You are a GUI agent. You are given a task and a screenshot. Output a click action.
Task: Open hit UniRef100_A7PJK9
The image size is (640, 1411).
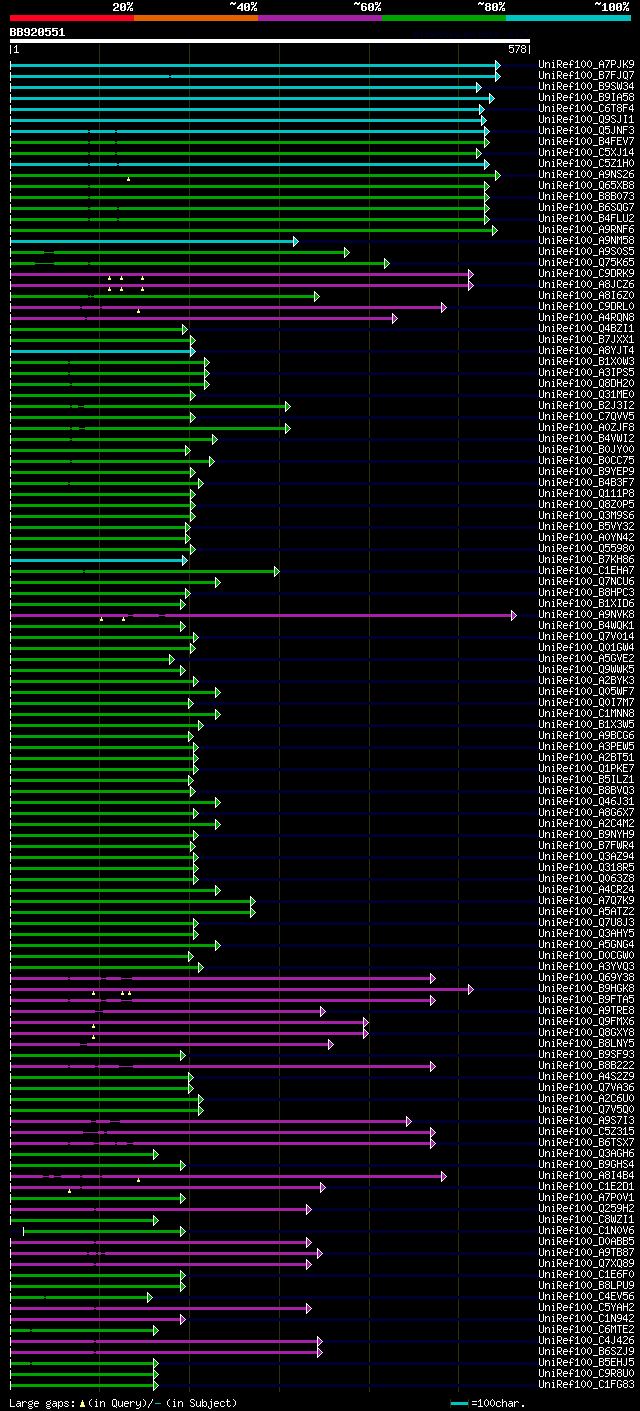click(x=586, y=65)
